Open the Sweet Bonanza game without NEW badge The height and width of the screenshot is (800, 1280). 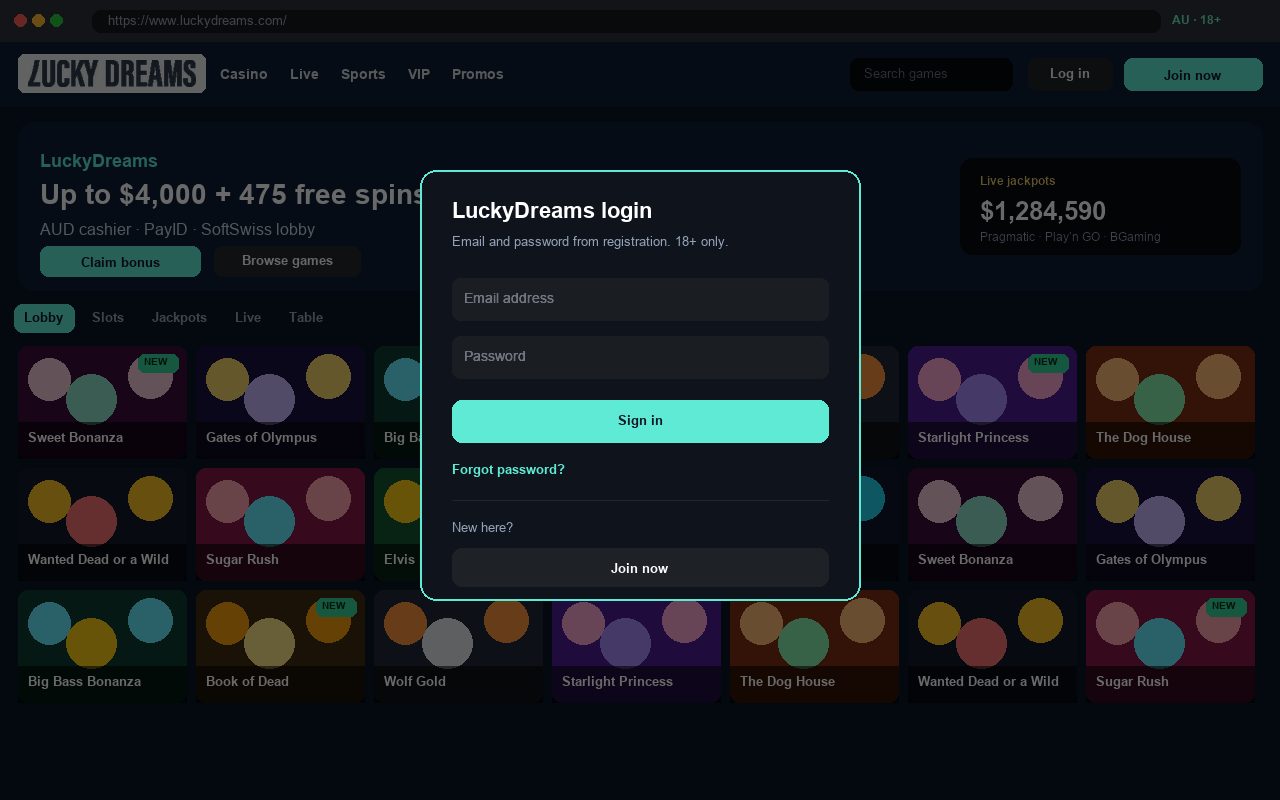click(x=992, y=524)
